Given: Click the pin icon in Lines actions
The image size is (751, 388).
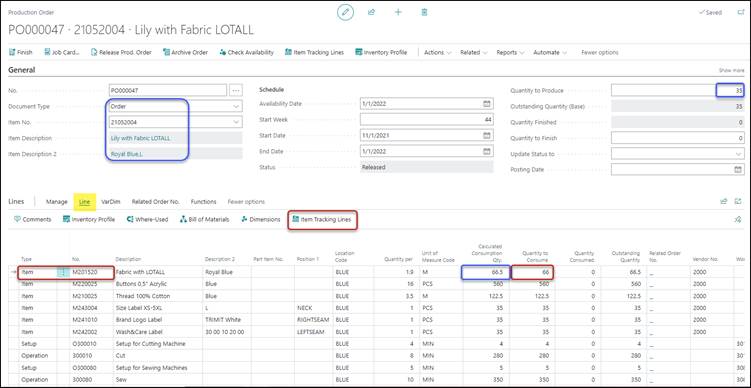Looking at the screenshot, I should click(x=738, y=220).
